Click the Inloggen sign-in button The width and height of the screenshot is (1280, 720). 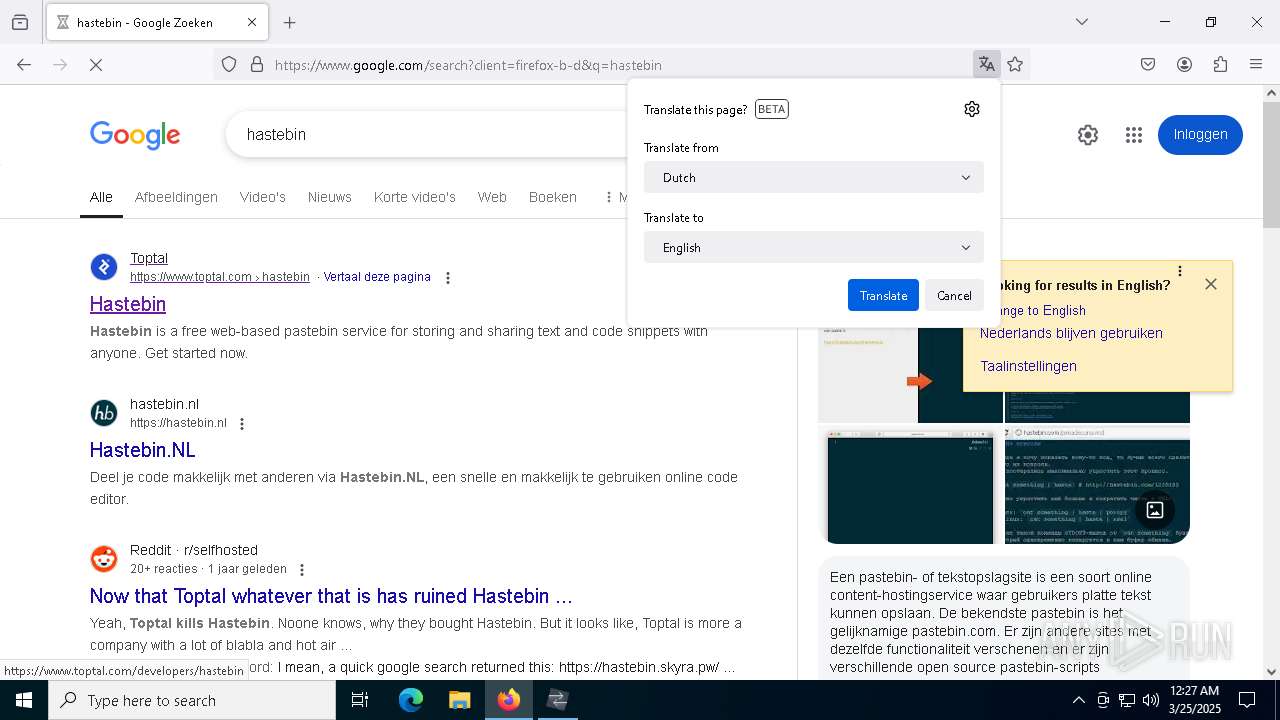[1200, 135]
